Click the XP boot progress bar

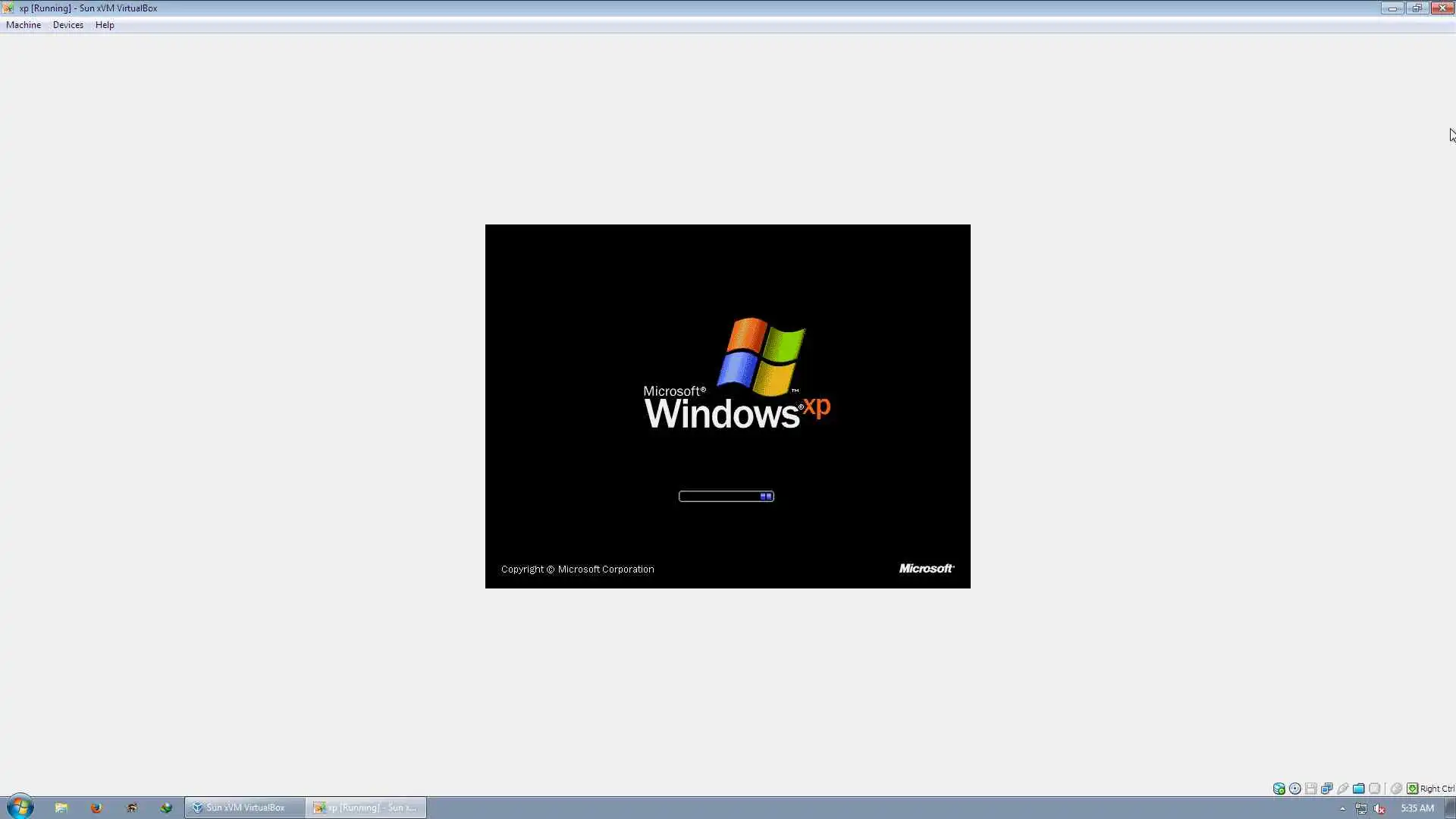click(726, 496)
